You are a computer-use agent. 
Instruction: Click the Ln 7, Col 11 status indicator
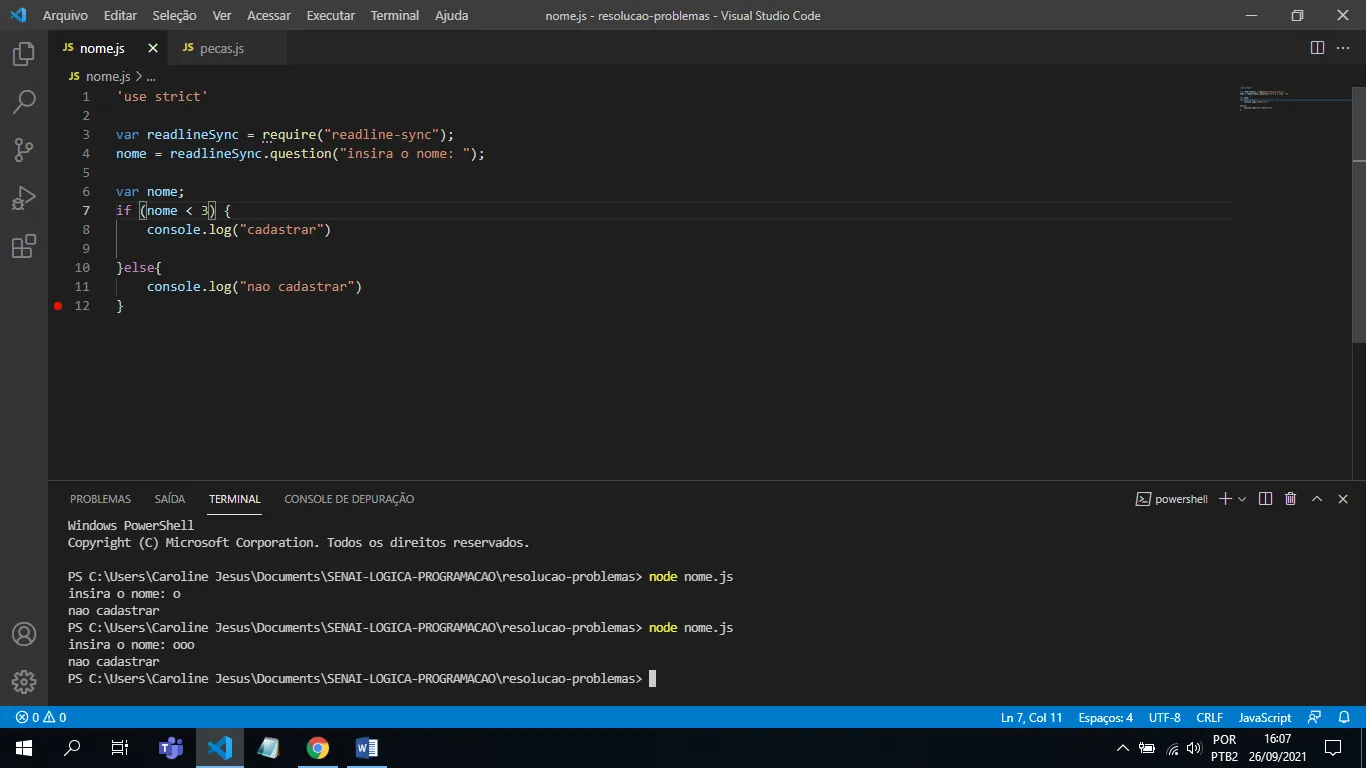pos(1031,717)
